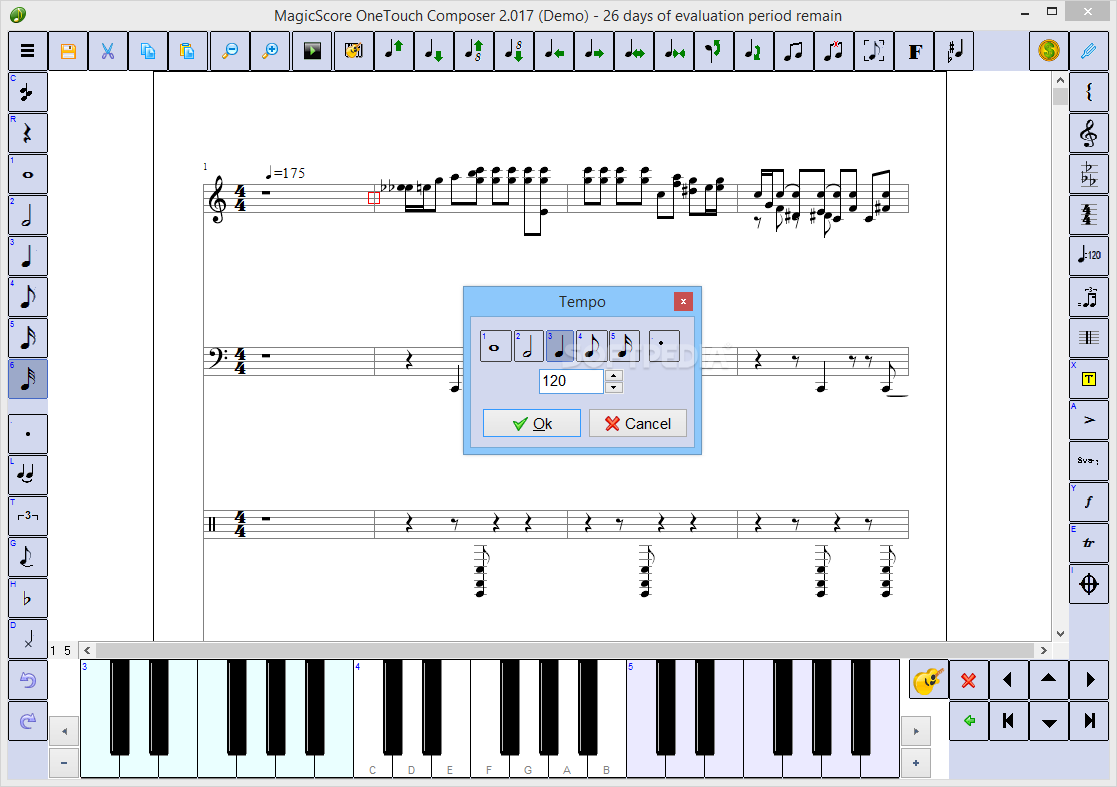The image size is (1117, 787).
Task: Transpose up an octave icon
Action: [x=474, y=51]
